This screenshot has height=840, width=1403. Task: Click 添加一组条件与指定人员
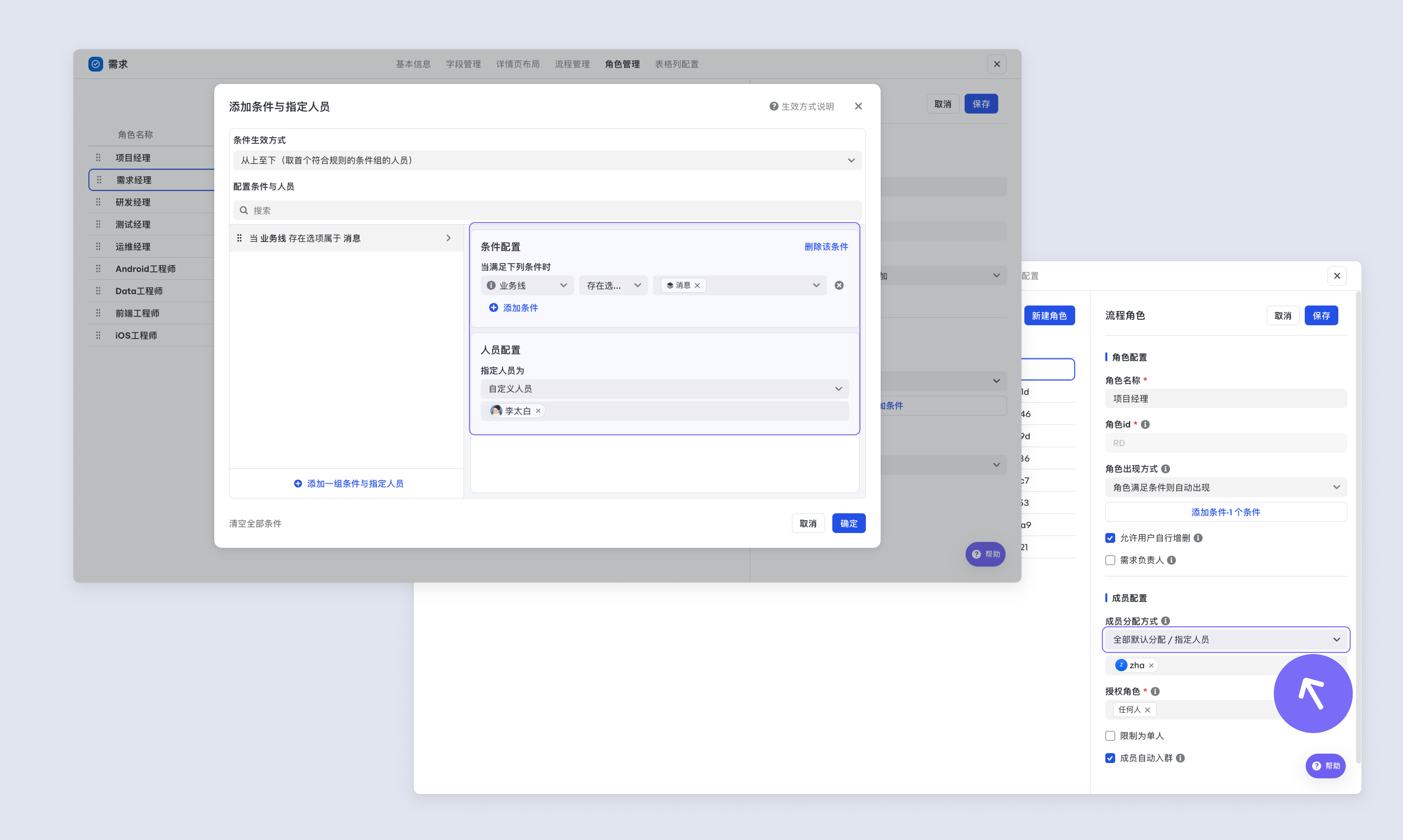pyautogui.click(x=349, y=483)
